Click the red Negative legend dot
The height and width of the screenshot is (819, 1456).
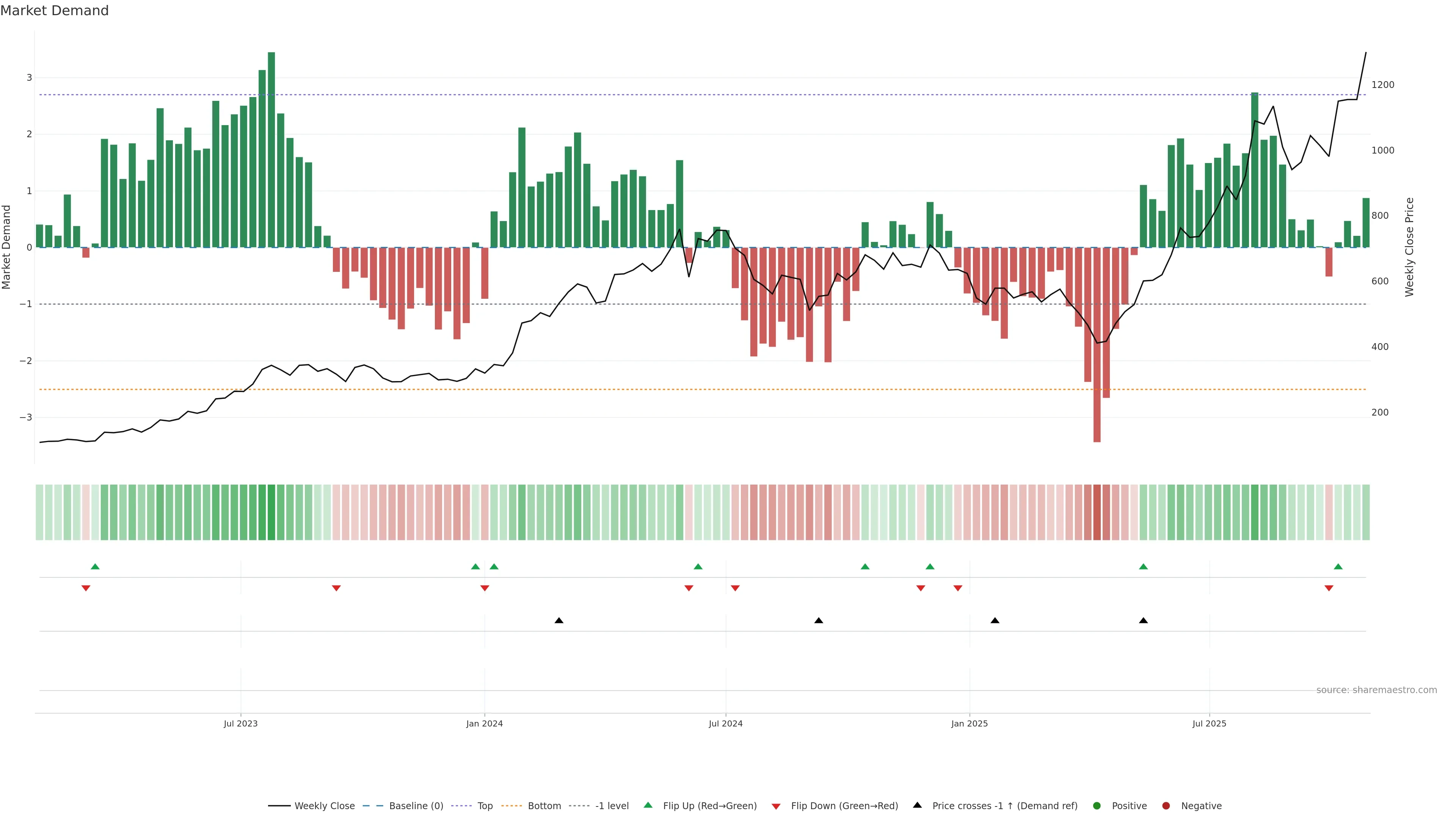(1166, 806)
